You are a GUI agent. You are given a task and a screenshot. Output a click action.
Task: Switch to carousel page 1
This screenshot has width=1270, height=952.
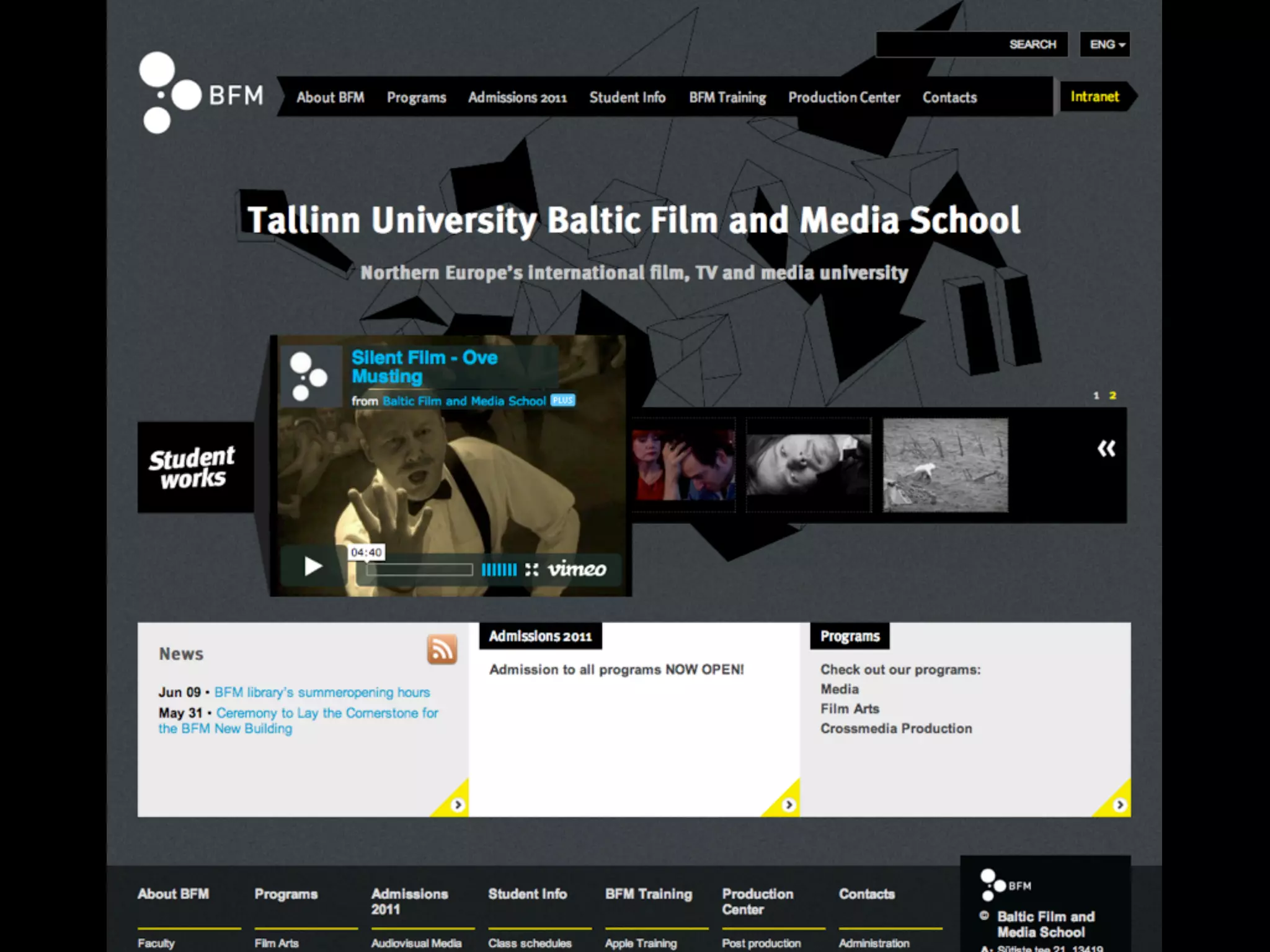tap(1096, 395)
